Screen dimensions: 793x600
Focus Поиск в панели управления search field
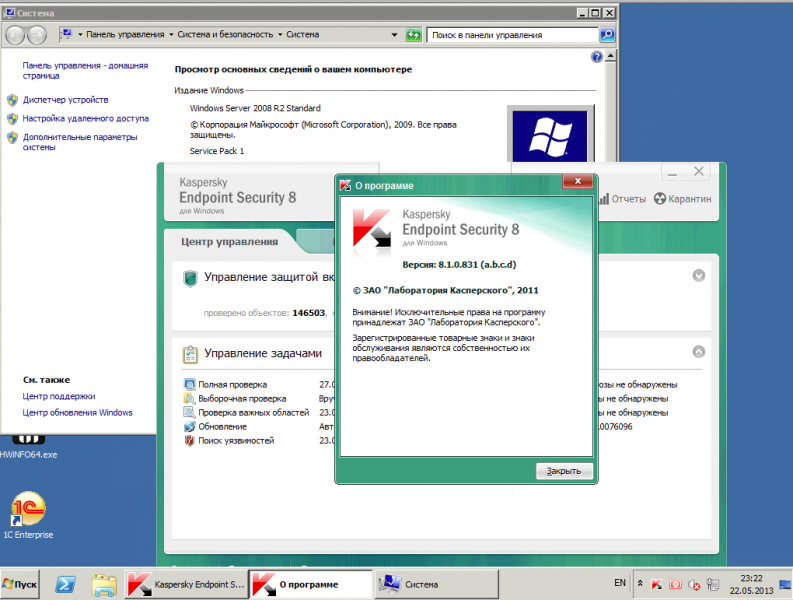(x=512, y=35)
